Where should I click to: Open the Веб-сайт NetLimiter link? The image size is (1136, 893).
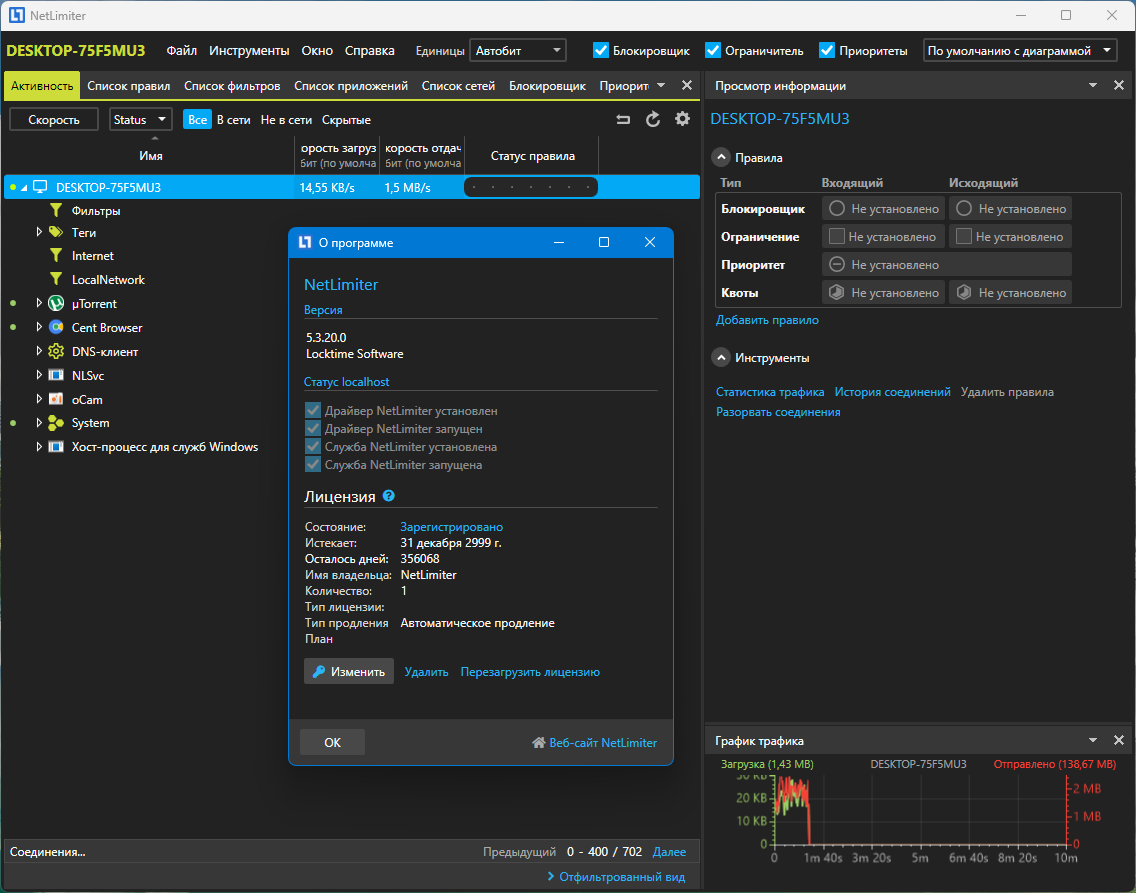point(595,742)
